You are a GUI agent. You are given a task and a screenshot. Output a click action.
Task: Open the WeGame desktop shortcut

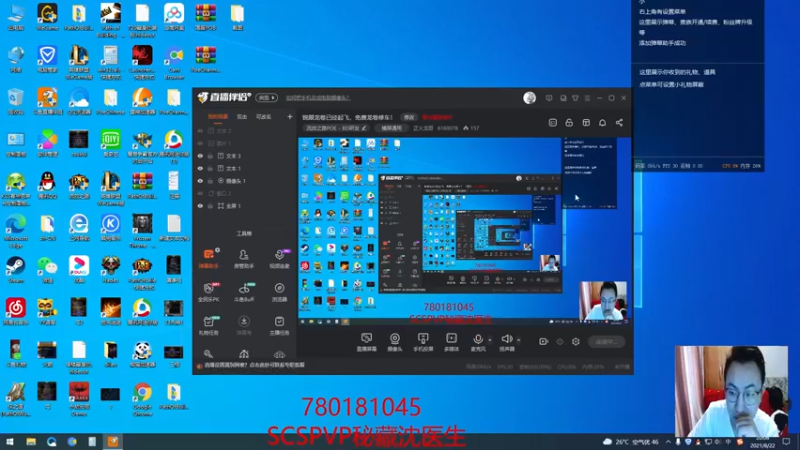47,17
